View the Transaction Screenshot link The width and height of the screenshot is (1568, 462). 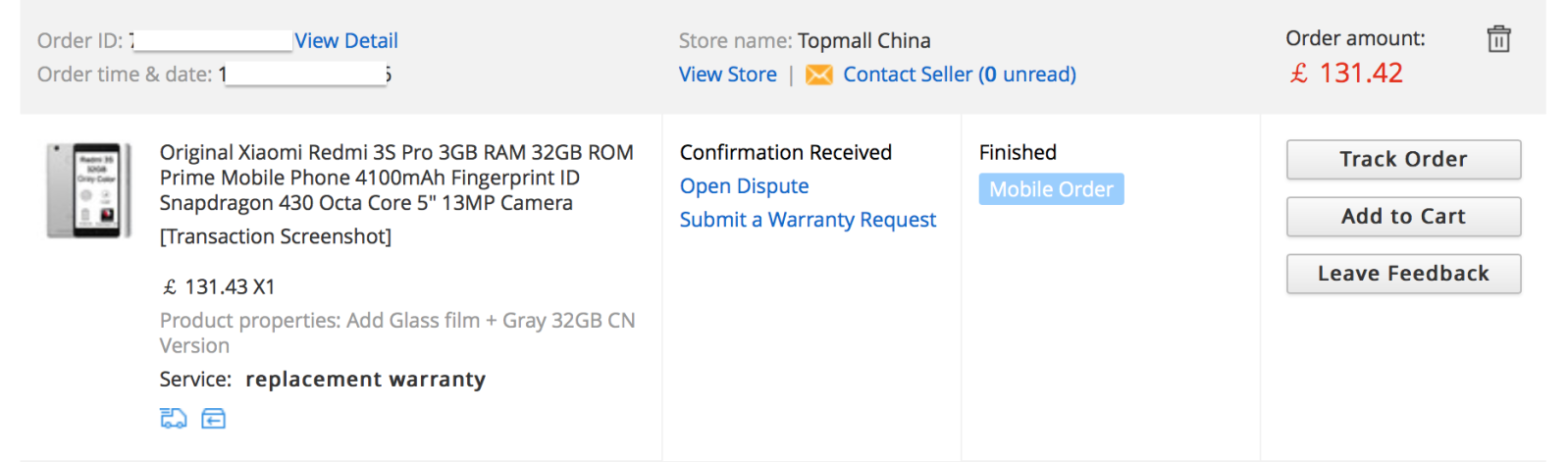pyautogui.click(x=275, y=236)
